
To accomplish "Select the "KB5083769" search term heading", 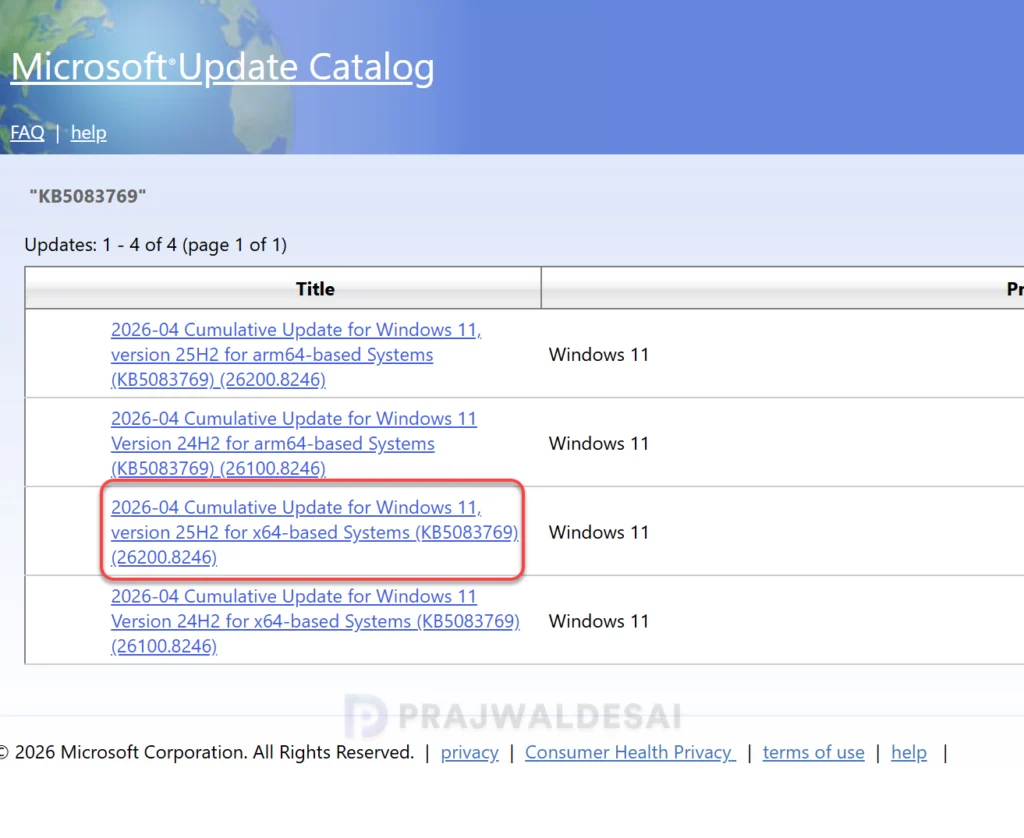I will (88, 196).
